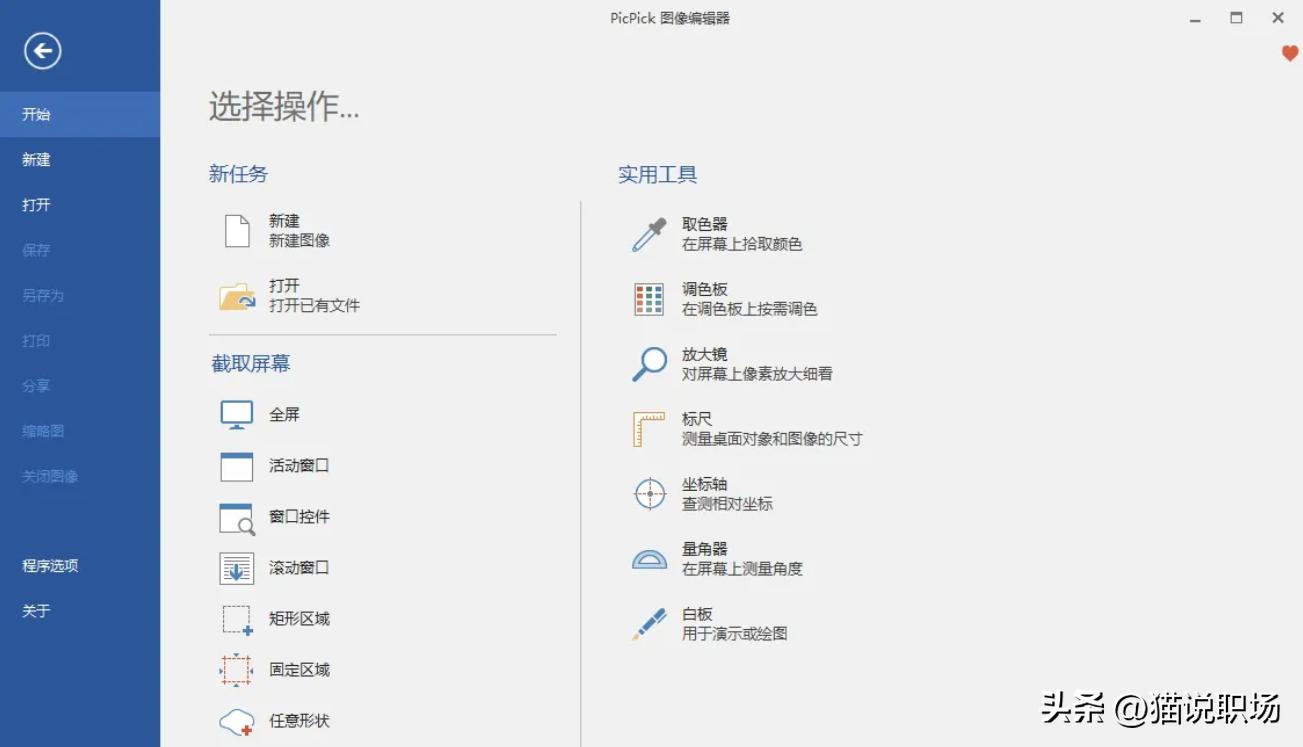Open the 关于 about section
Screen dimensions: 1303x747
tap(35, 609)
